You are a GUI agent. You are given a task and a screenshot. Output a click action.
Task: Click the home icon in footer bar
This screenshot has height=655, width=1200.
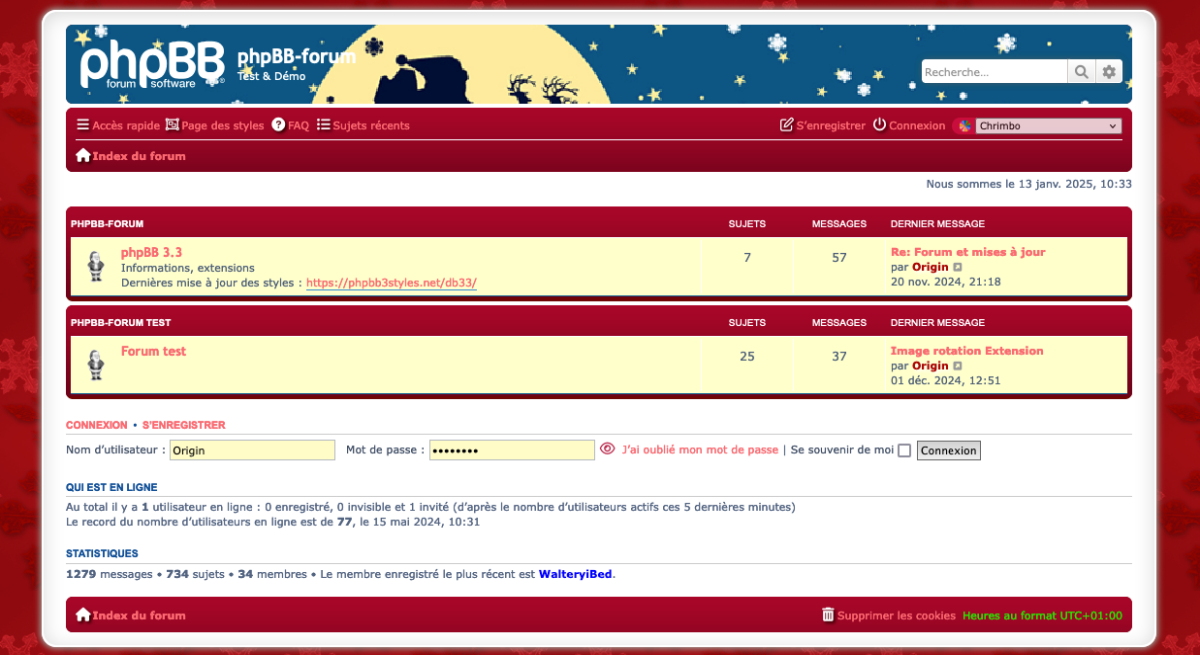click(x=83, y=615)
